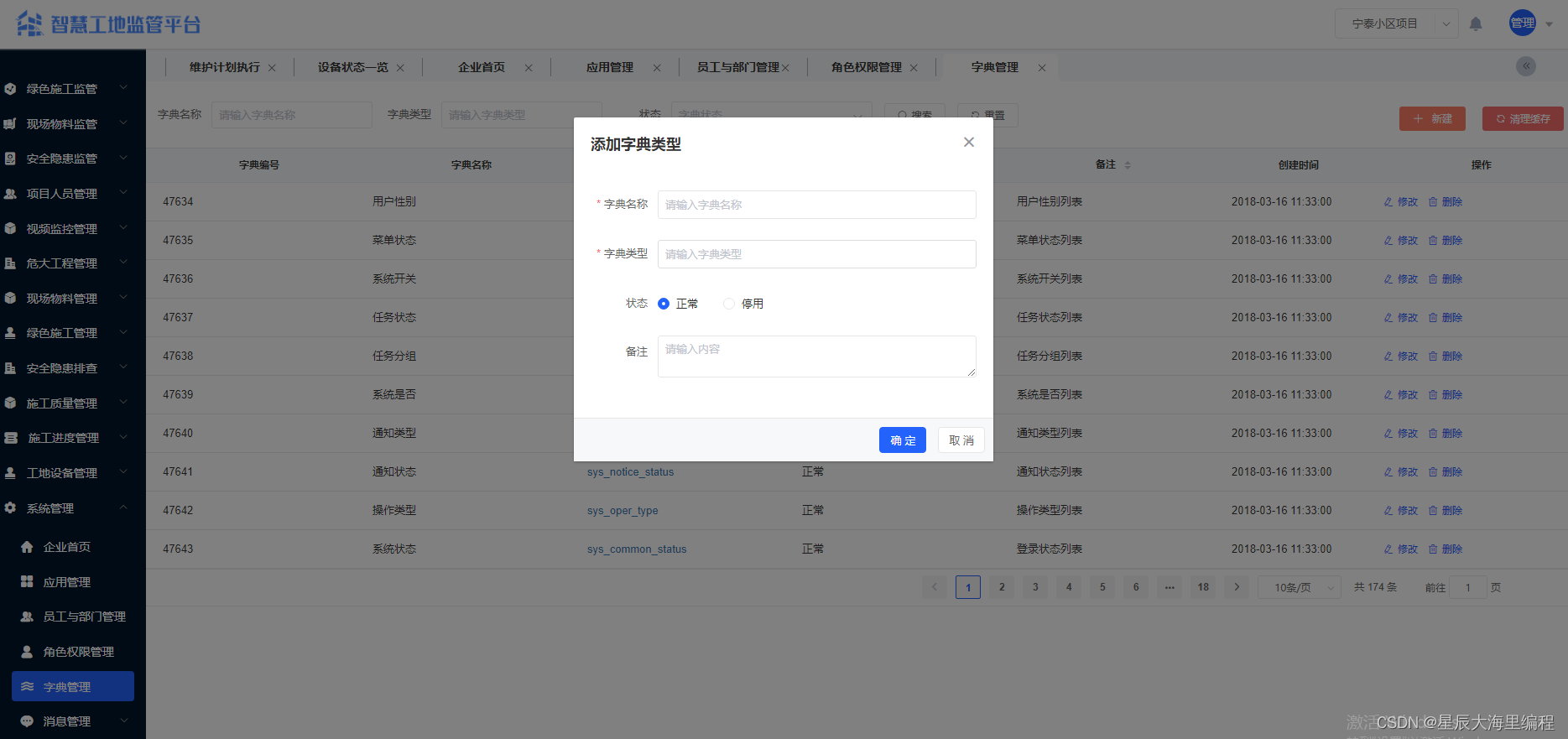Screen dimensions: 1568x739
Task: Collapse the tab bar with double-arrow icon
Action: (x=1526, y=66)
